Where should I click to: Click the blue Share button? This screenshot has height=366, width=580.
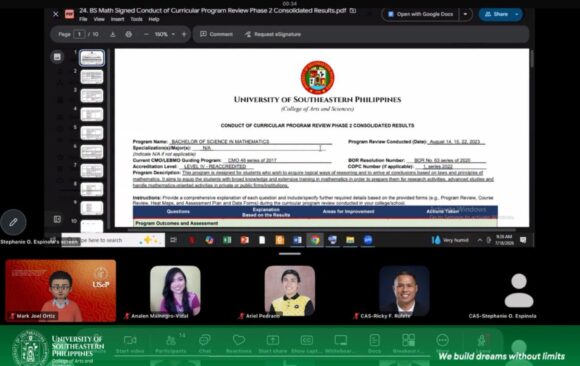(x=496, y=14)
